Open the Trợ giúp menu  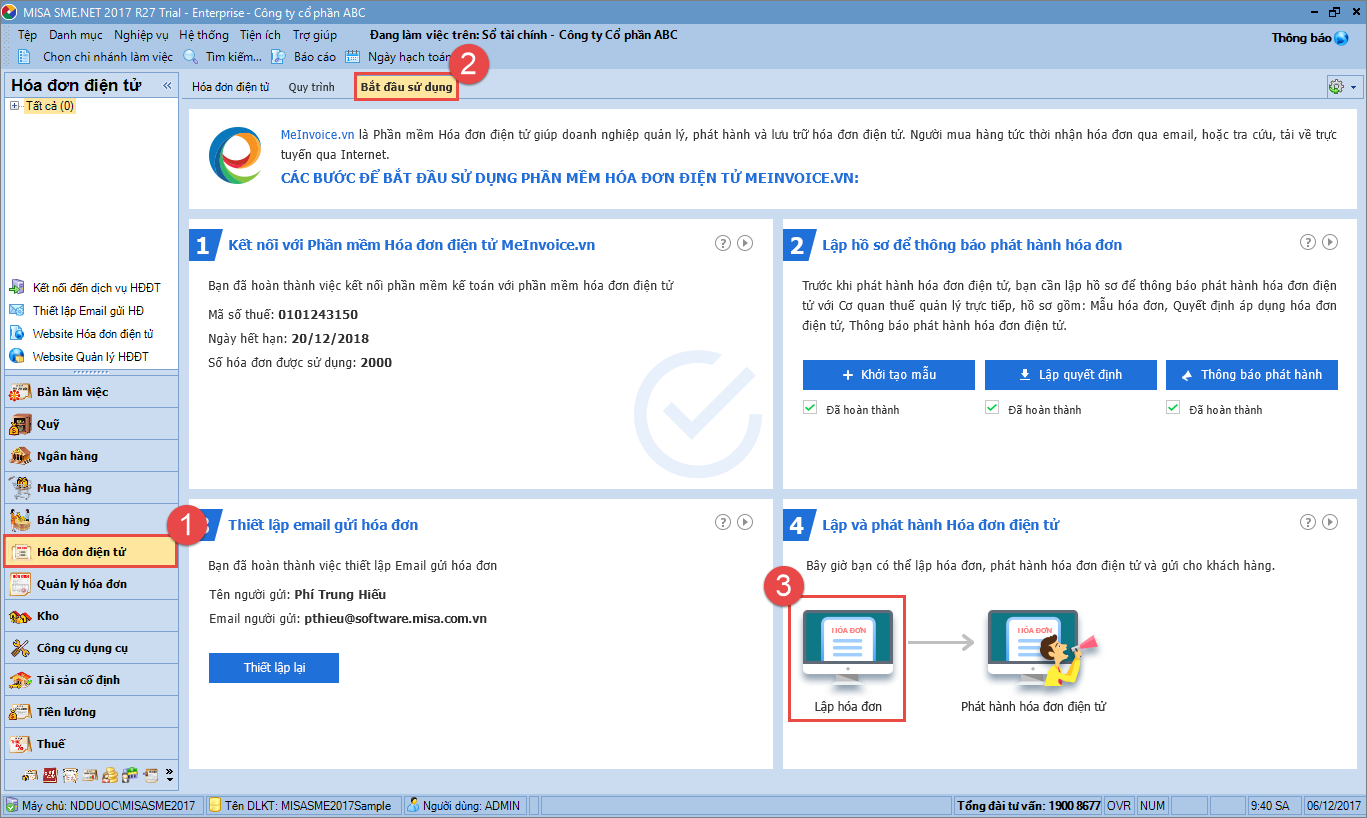(314, 35)
